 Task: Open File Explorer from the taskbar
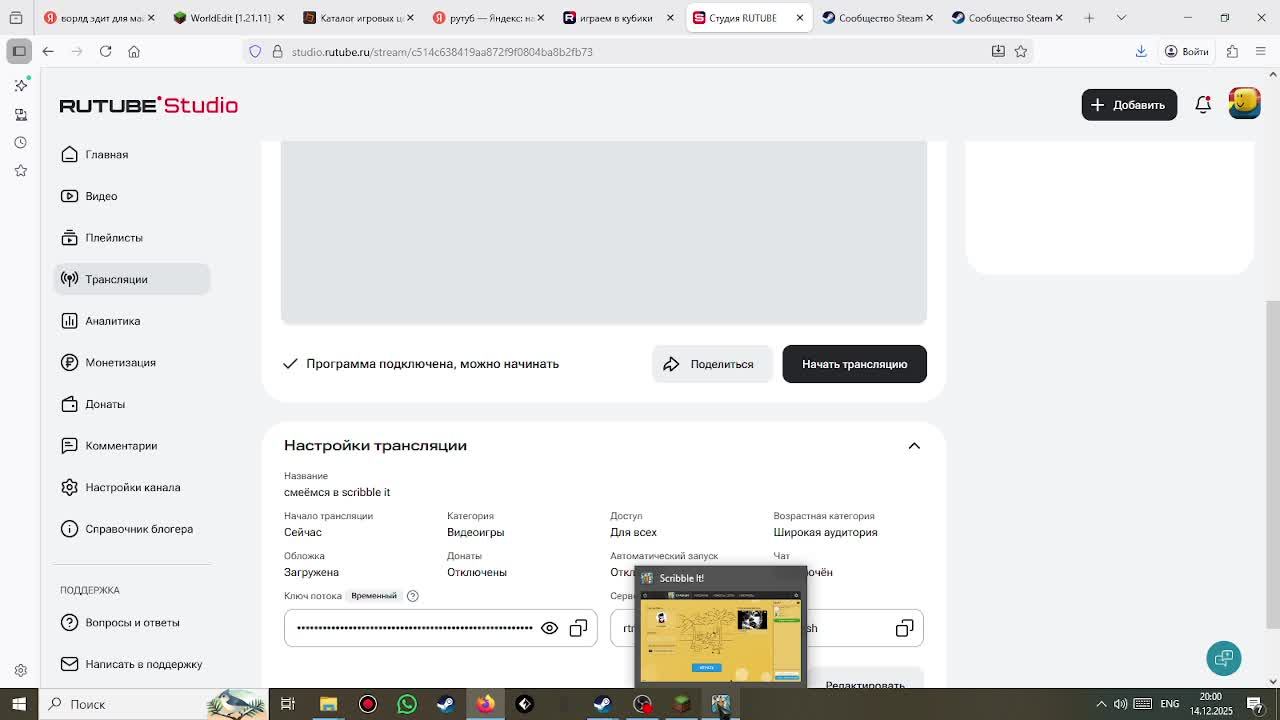coord(328,704)
